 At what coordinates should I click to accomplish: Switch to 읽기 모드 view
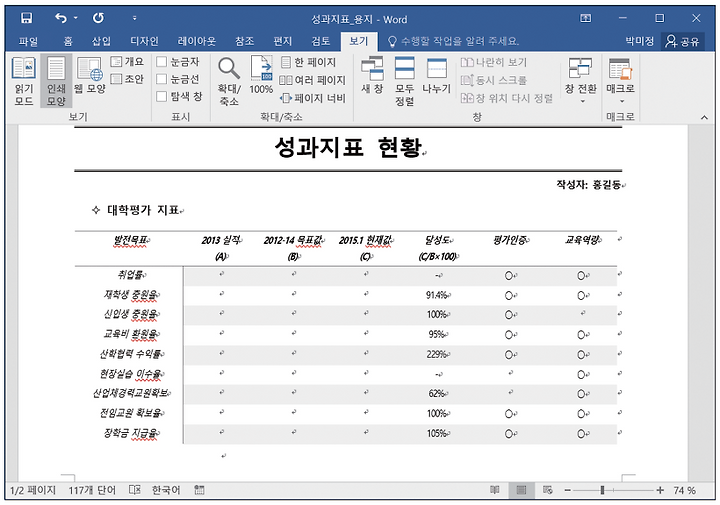pyautogui.click(x=24, y=81)
